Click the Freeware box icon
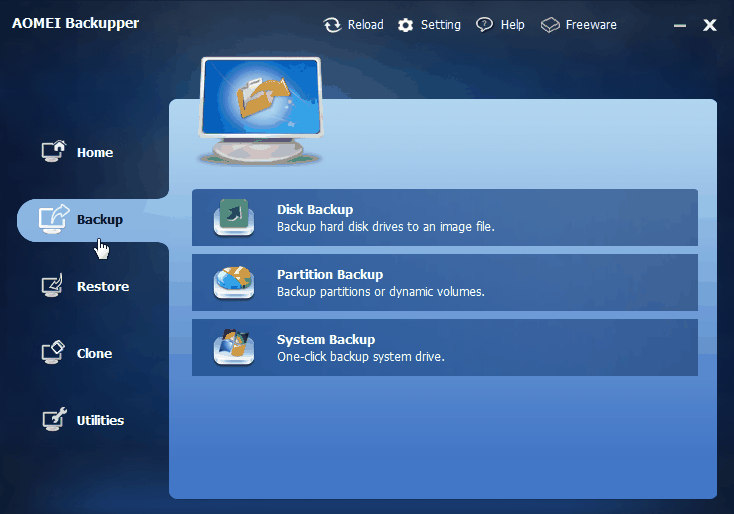734x514 pixels. tap(550, 25)
